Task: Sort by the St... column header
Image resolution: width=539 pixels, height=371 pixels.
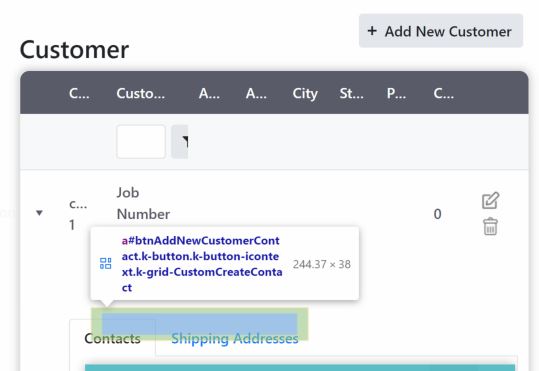Action: [351, 94]
